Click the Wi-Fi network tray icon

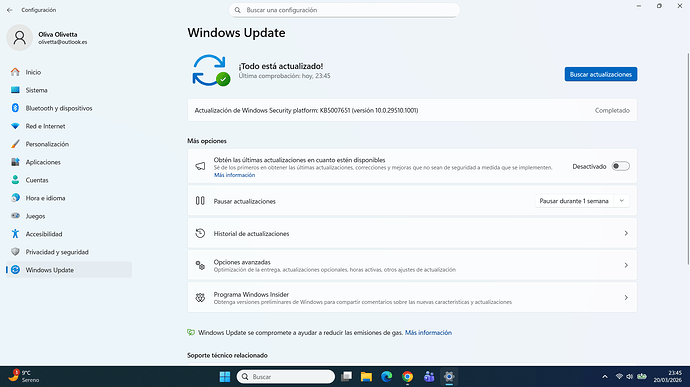point(619,376)
